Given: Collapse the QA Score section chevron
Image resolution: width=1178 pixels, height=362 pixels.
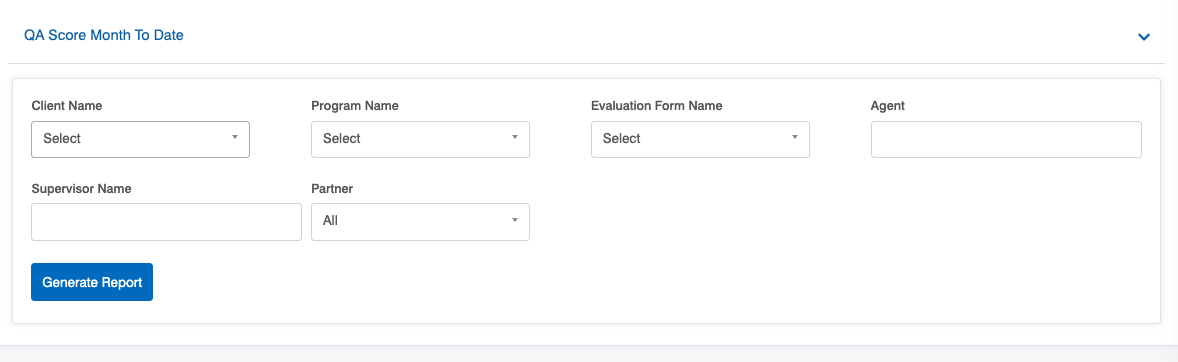Looking at the screenshot, I should tap(1143, 37).
